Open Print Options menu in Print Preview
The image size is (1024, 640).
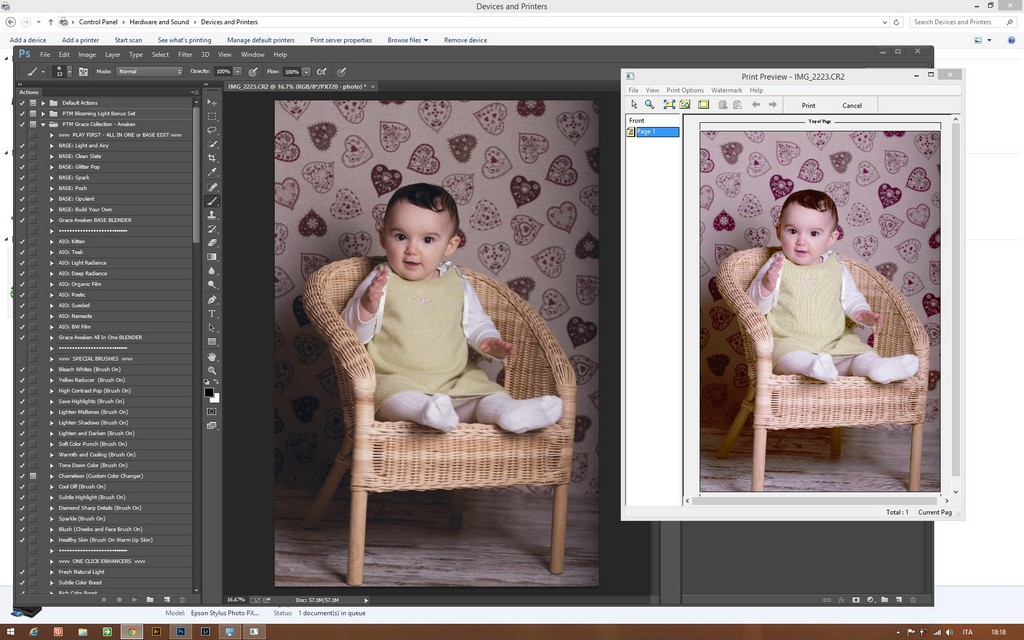click(x=685, y=90)
